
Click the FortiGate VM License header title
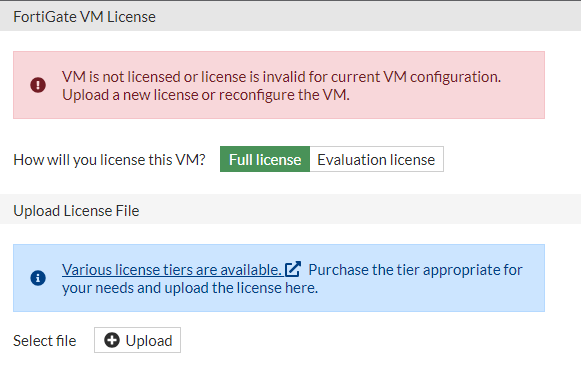(x=84, y=17)
